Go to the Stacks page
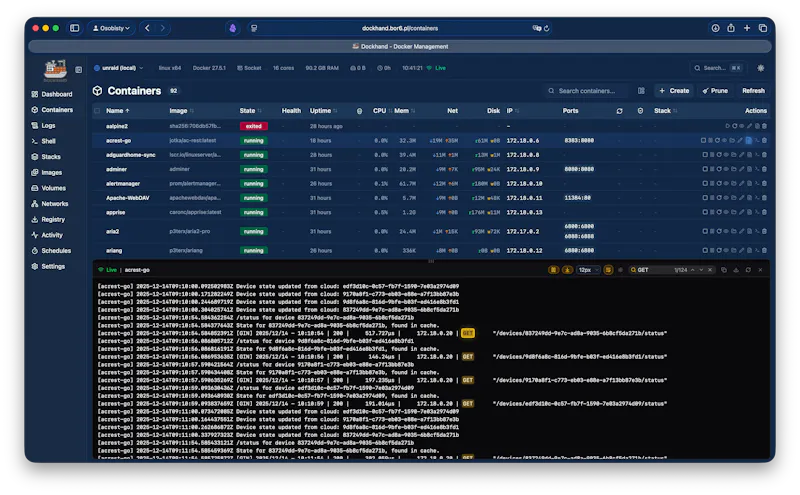The width and height of the screenshot is (800, 495). coord(46,157)
